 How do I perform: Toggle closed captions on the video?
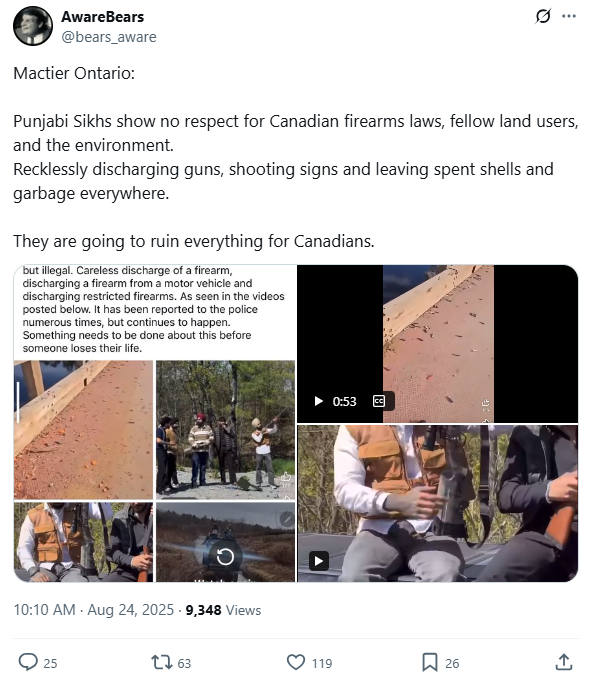click(x=379, y=401)
